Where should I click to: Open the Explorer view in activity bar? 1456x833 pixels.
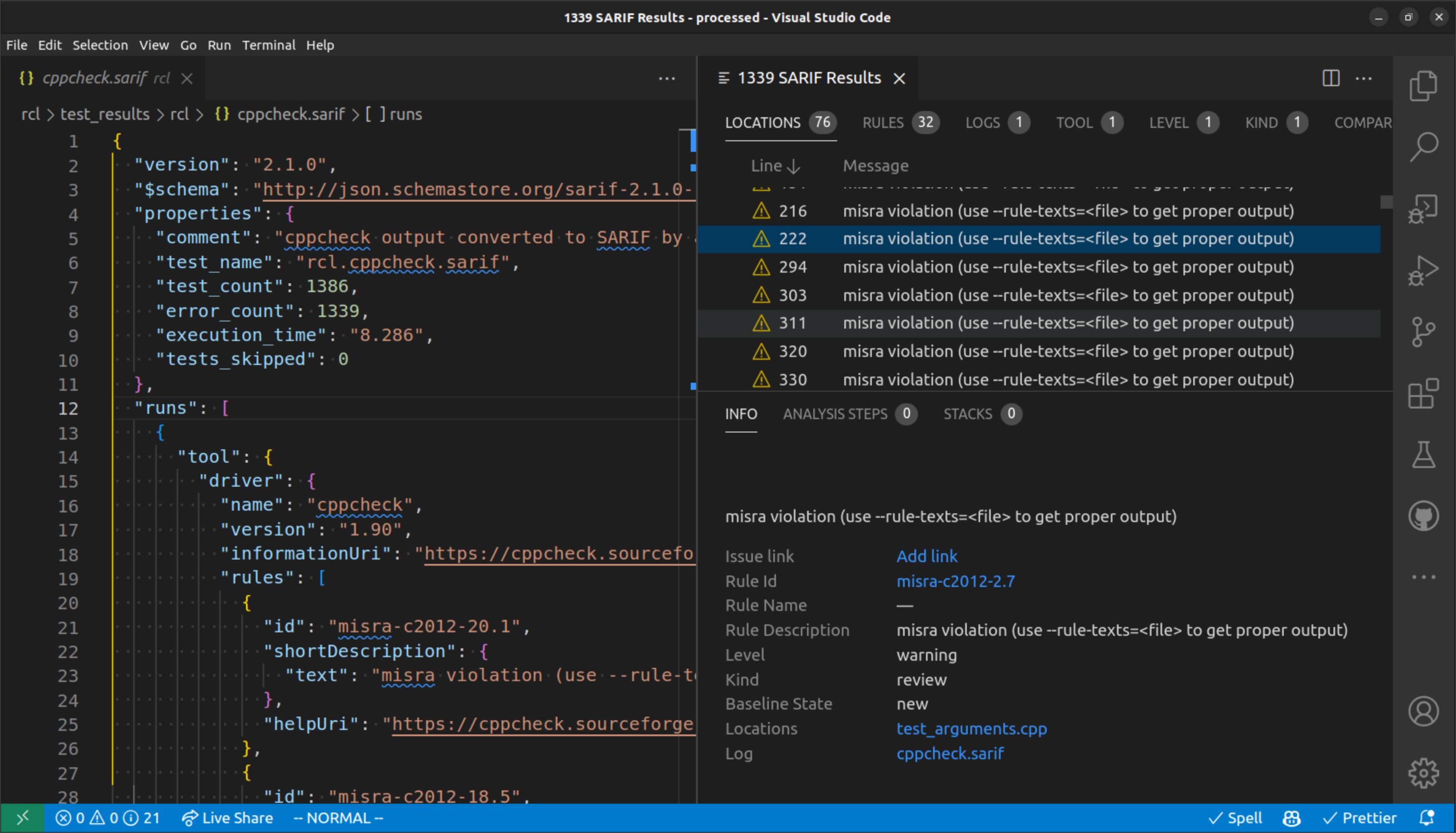1423,86
